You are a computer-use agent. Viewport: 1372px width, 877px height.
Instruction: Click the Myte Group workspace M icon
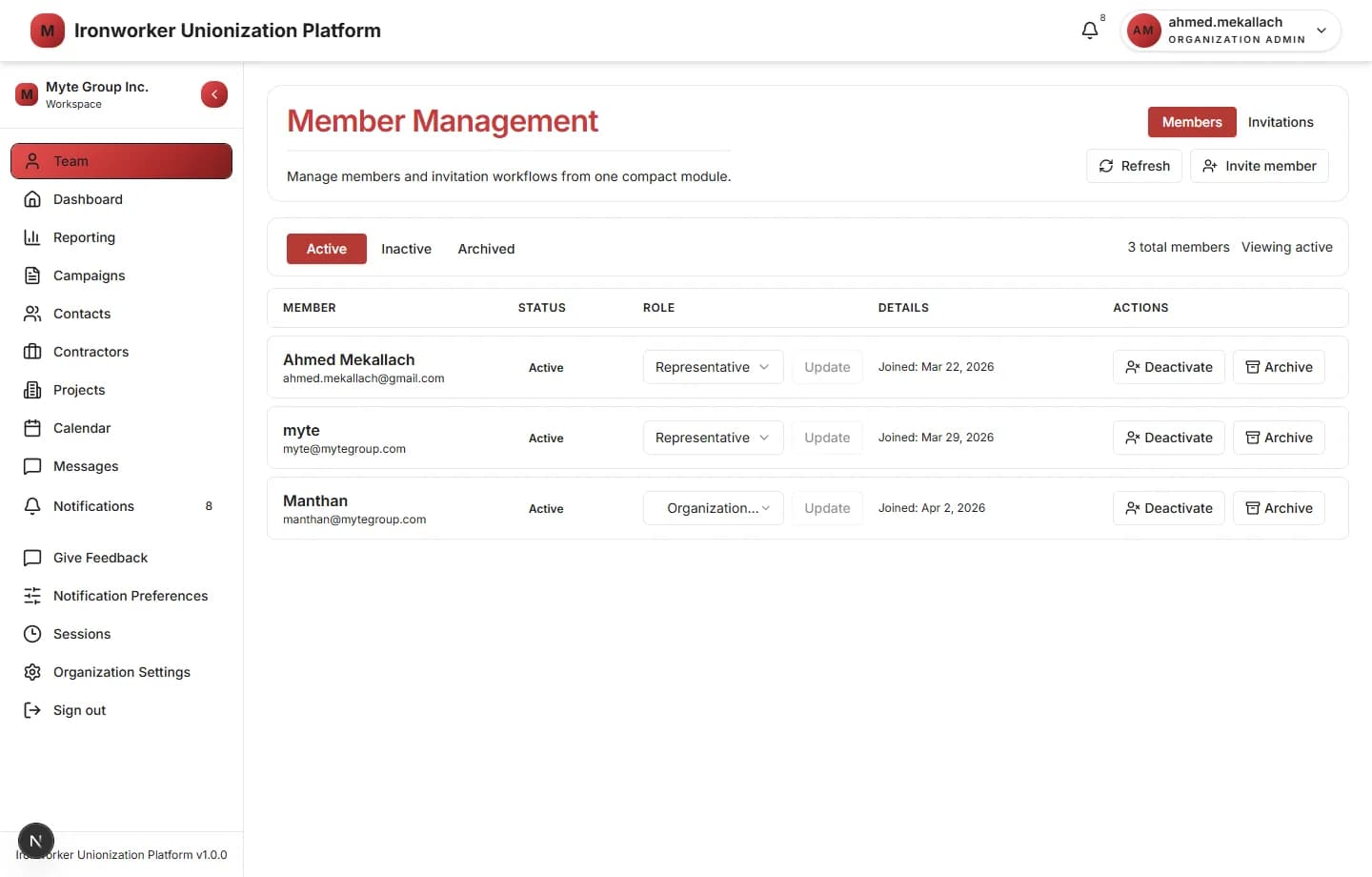27,94
